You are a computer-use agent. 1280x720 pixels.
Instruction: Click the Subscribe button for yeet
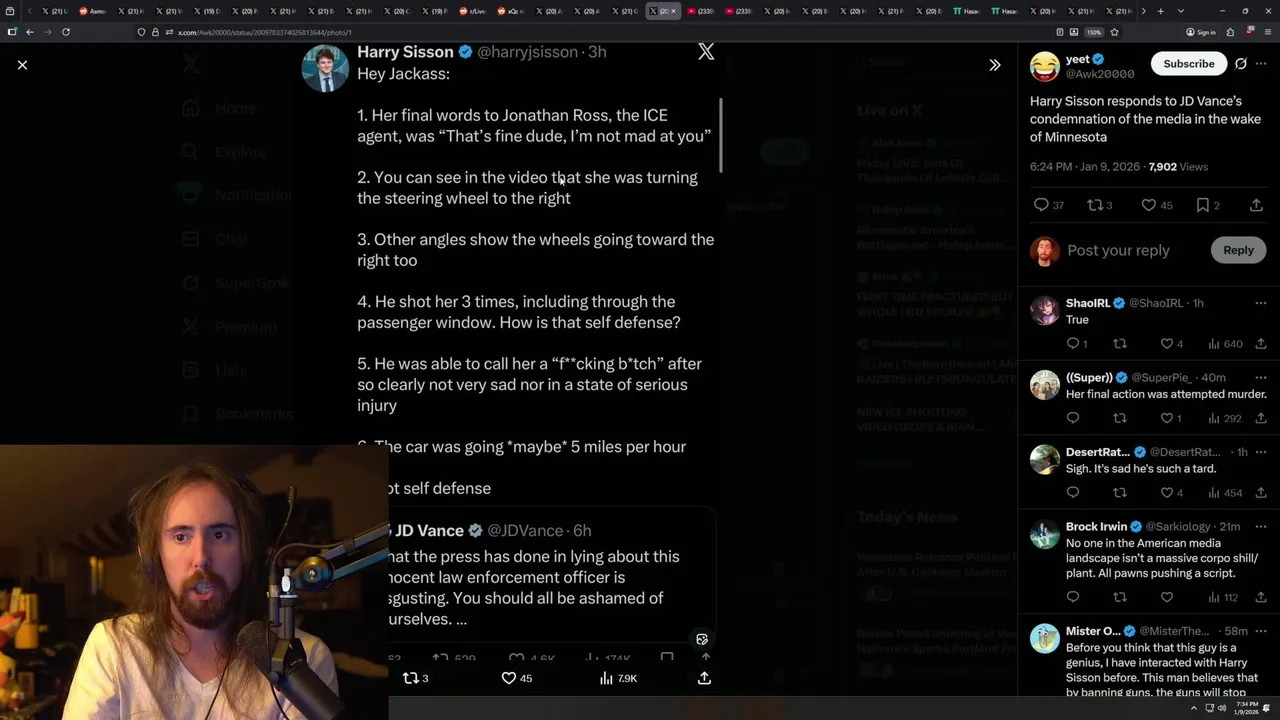tap(1189, 64)
